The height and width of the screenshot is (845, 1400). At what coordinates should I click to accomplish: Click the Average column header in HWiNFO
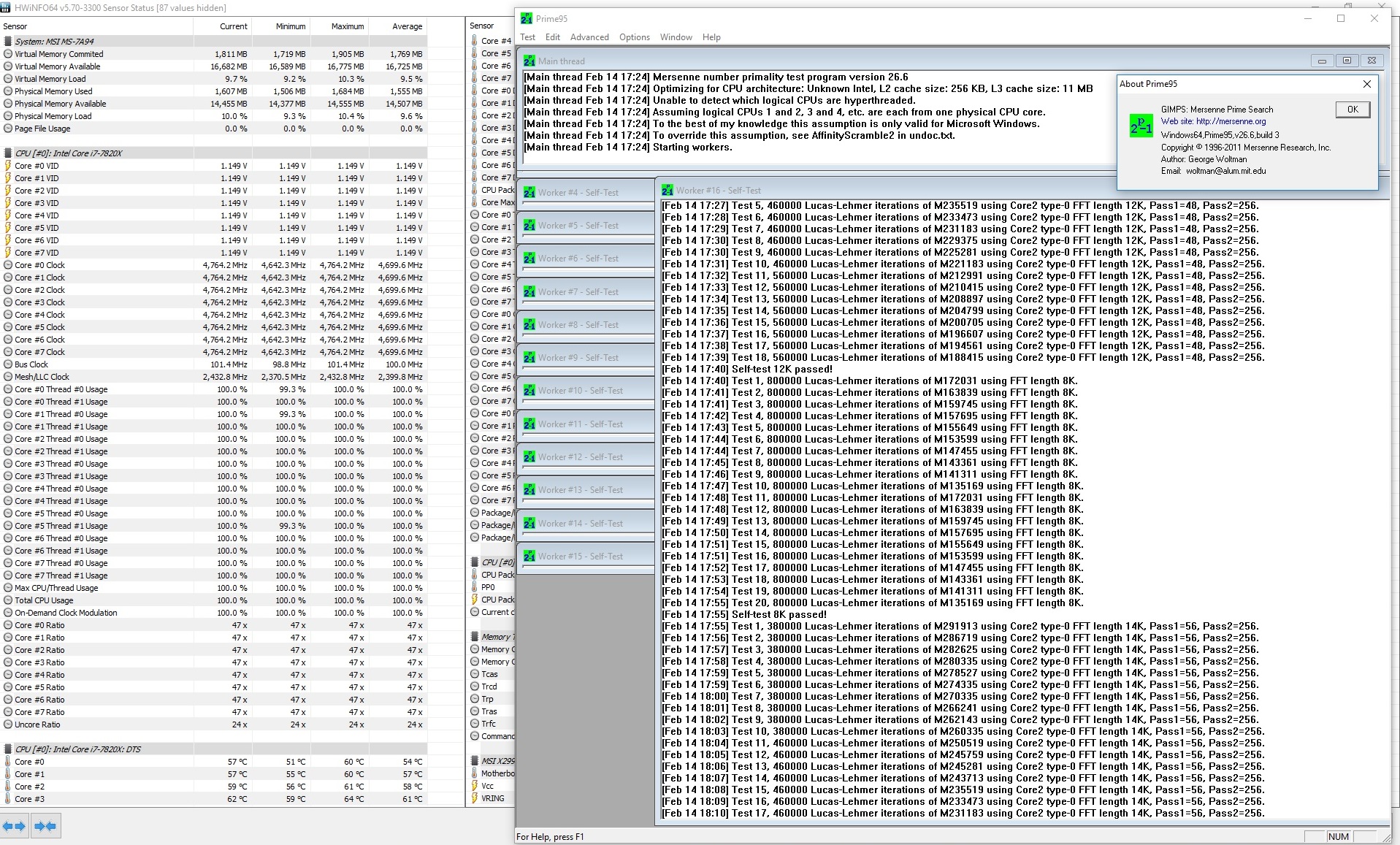pyautogui.click(x=398, y=26)
